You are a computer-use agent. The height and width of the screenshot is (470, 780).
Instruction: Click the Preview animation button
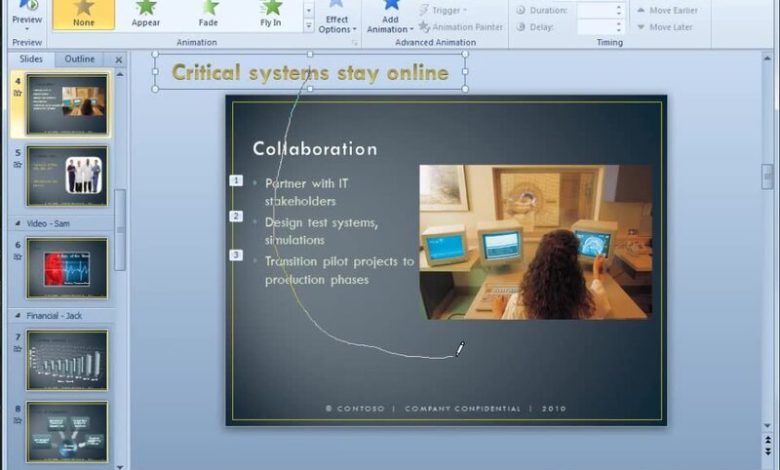click(x=27, y=14)
